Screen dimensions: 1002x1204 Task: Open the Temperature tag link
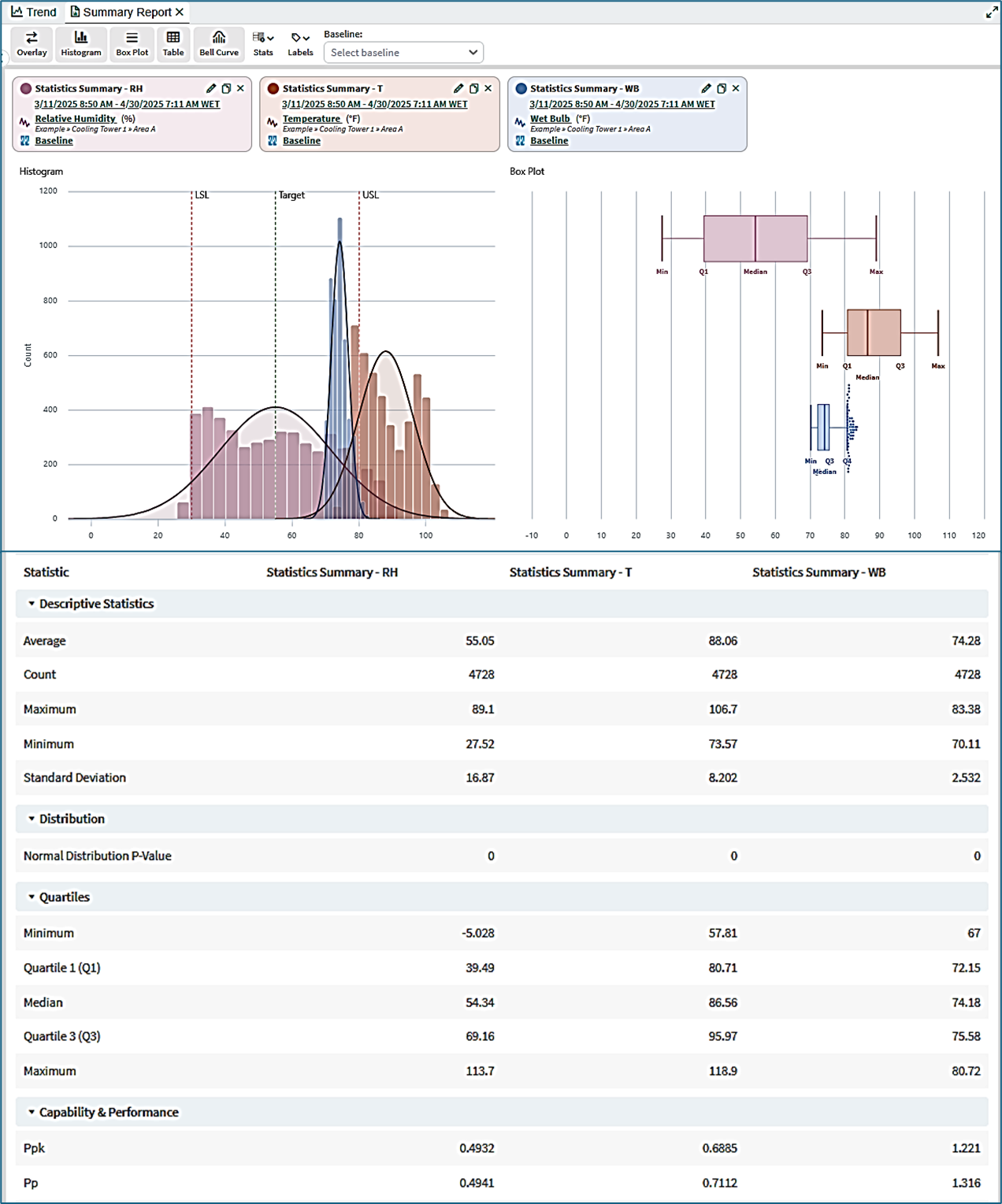[x=311, y=119]
